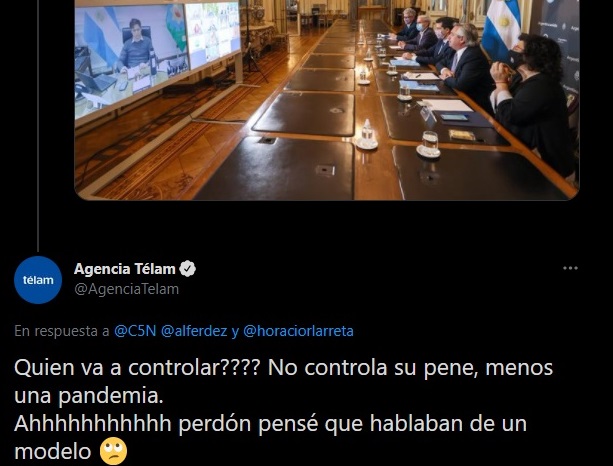The height and width of the screenshot is (466, 613).
Task: Open the @AgenciaTelam handle
Action: 126,289
